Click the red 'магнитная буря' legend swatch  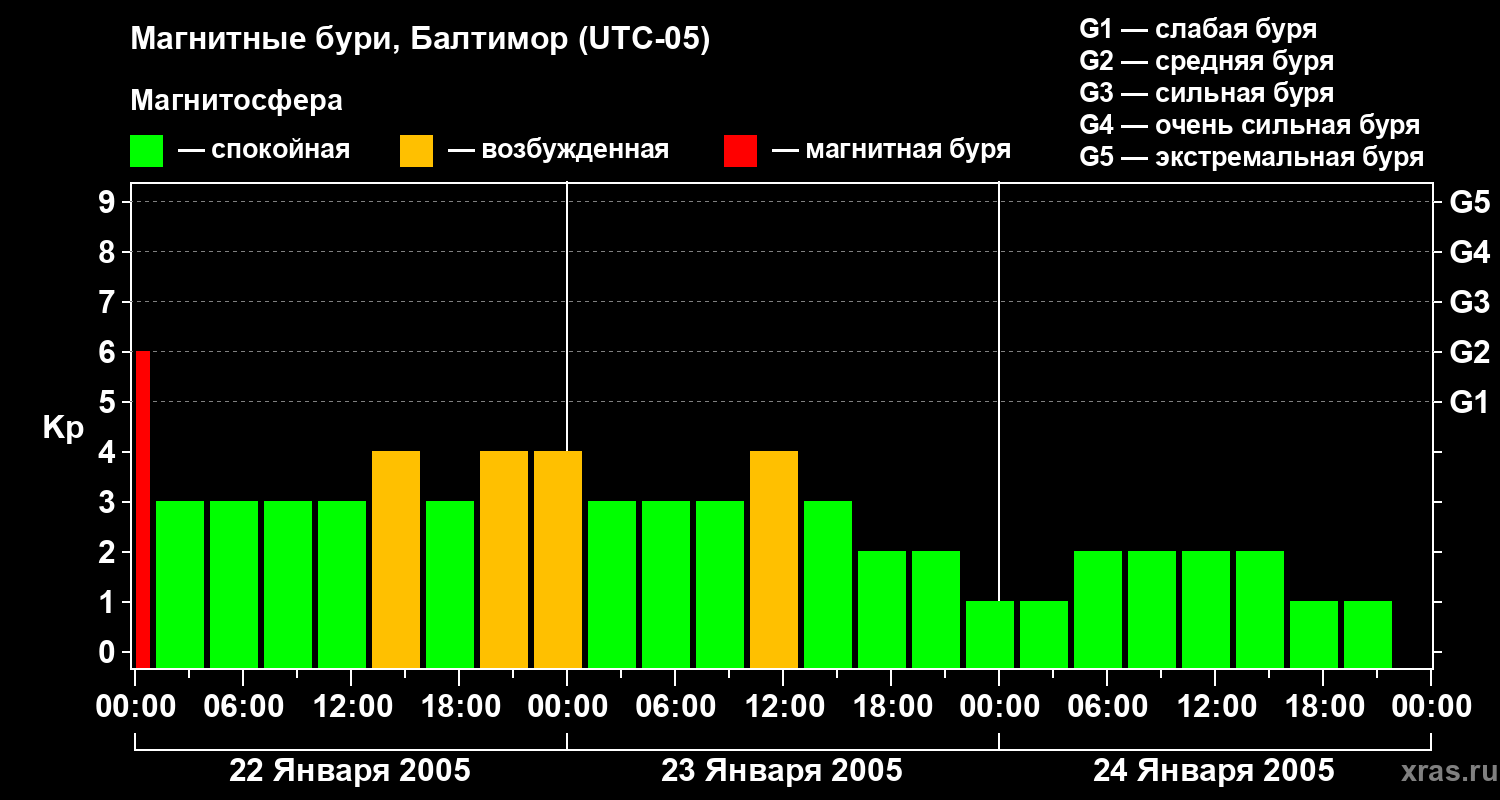(x=740, y=150)
